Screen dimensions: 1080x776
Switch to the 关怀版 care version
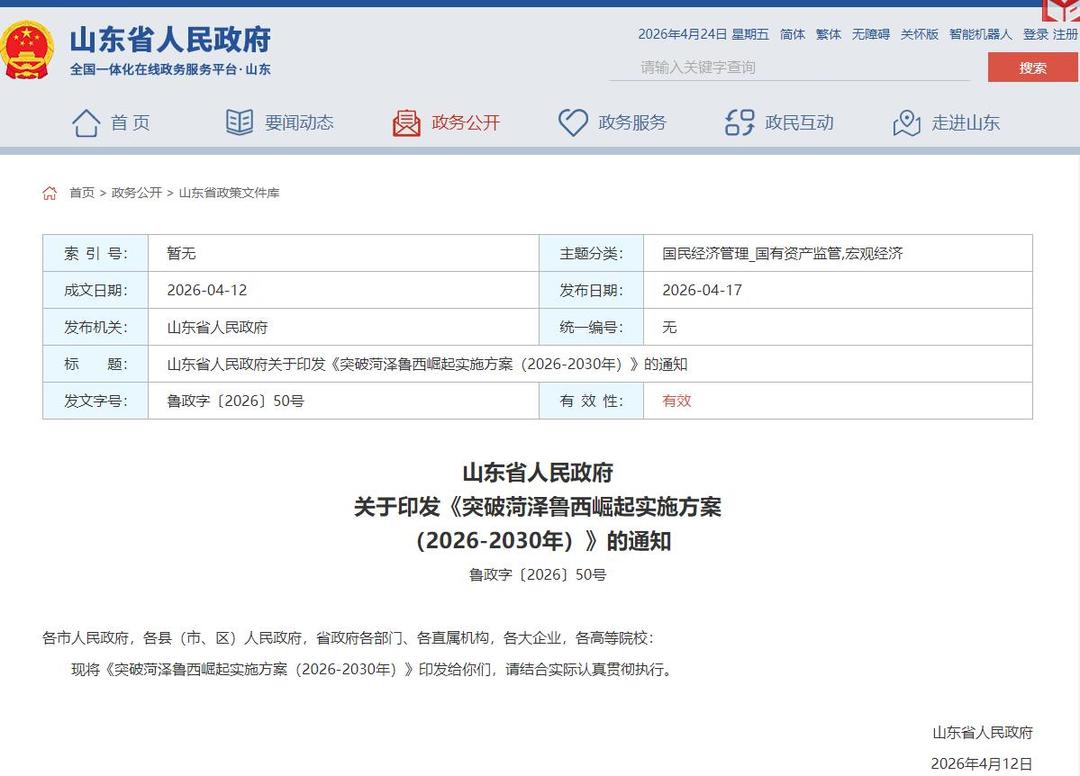[920, 34]
